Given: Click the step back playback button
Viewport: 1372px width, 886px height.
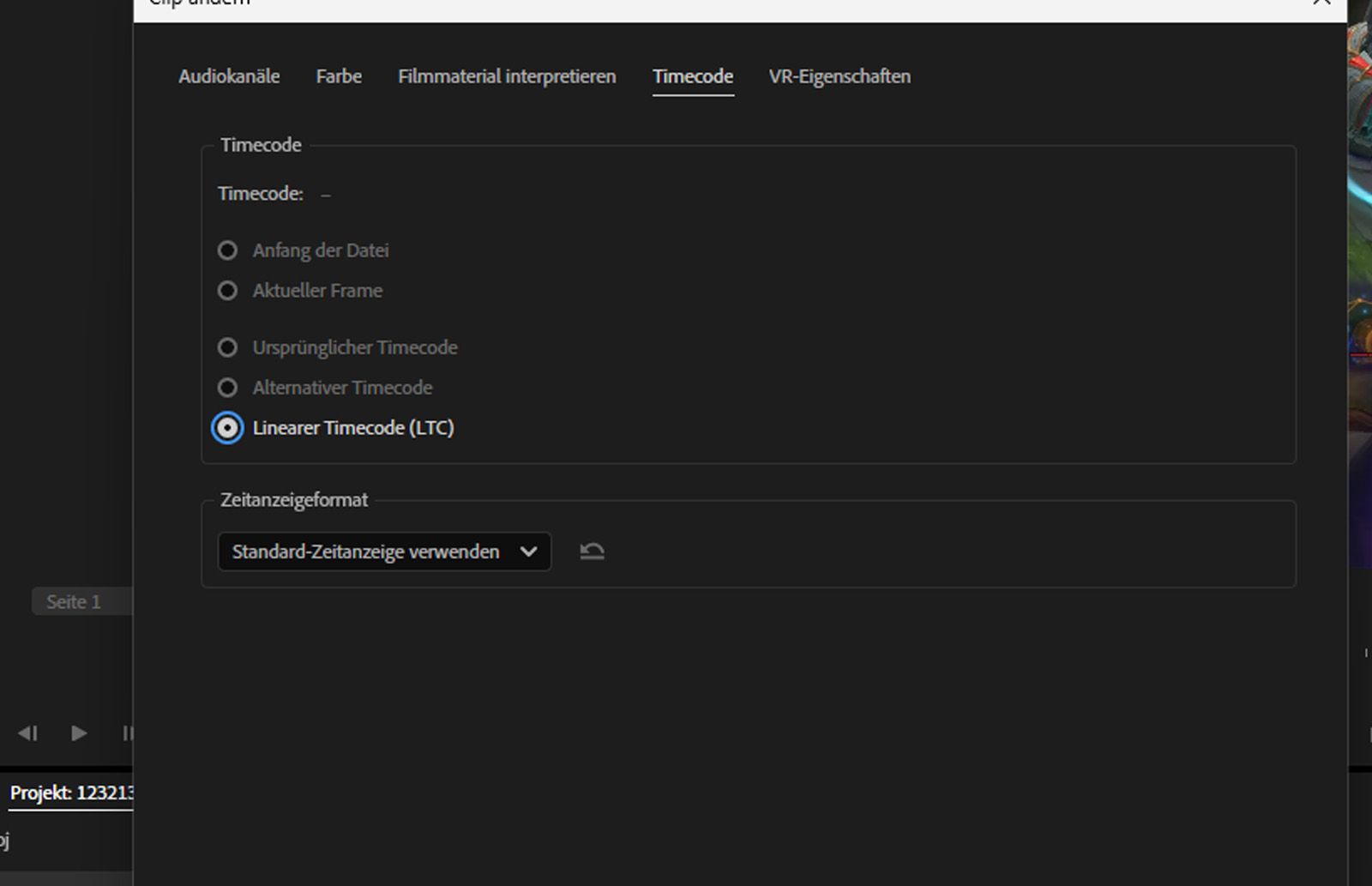Looking at the screenshot, I should point(27,733).
